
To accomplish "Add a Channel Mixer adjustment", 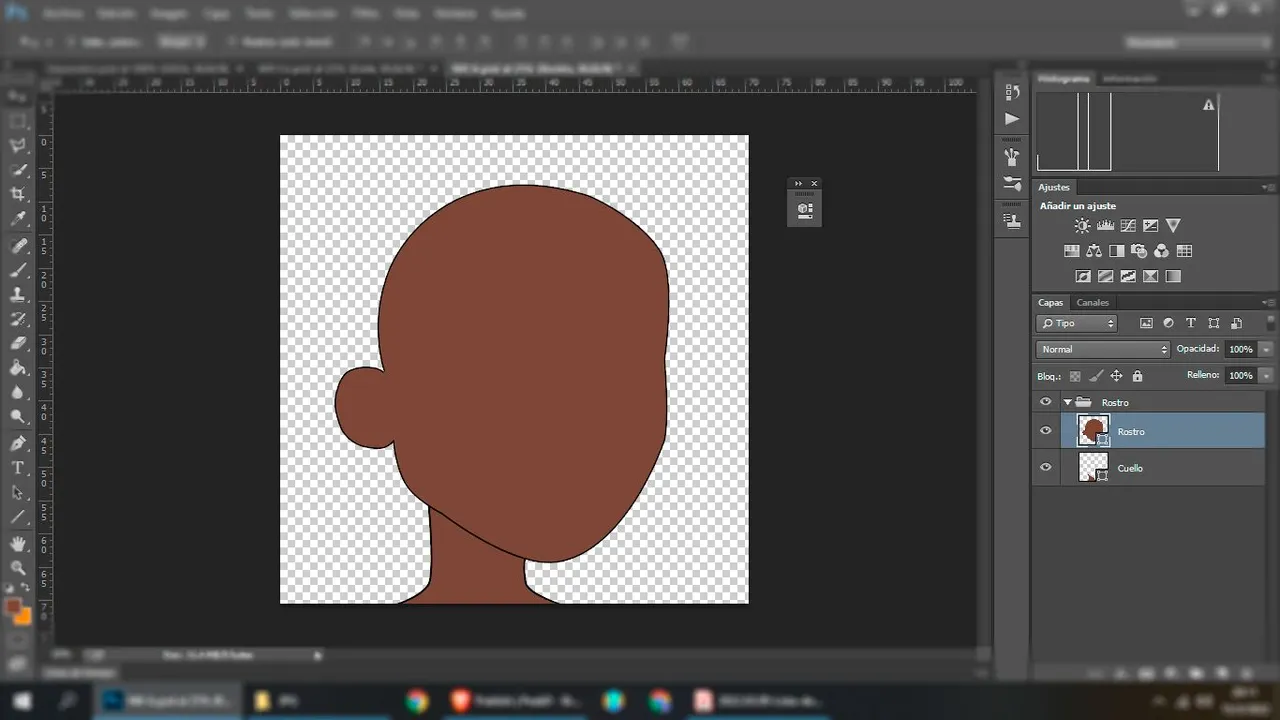I will click(1161, 251).
